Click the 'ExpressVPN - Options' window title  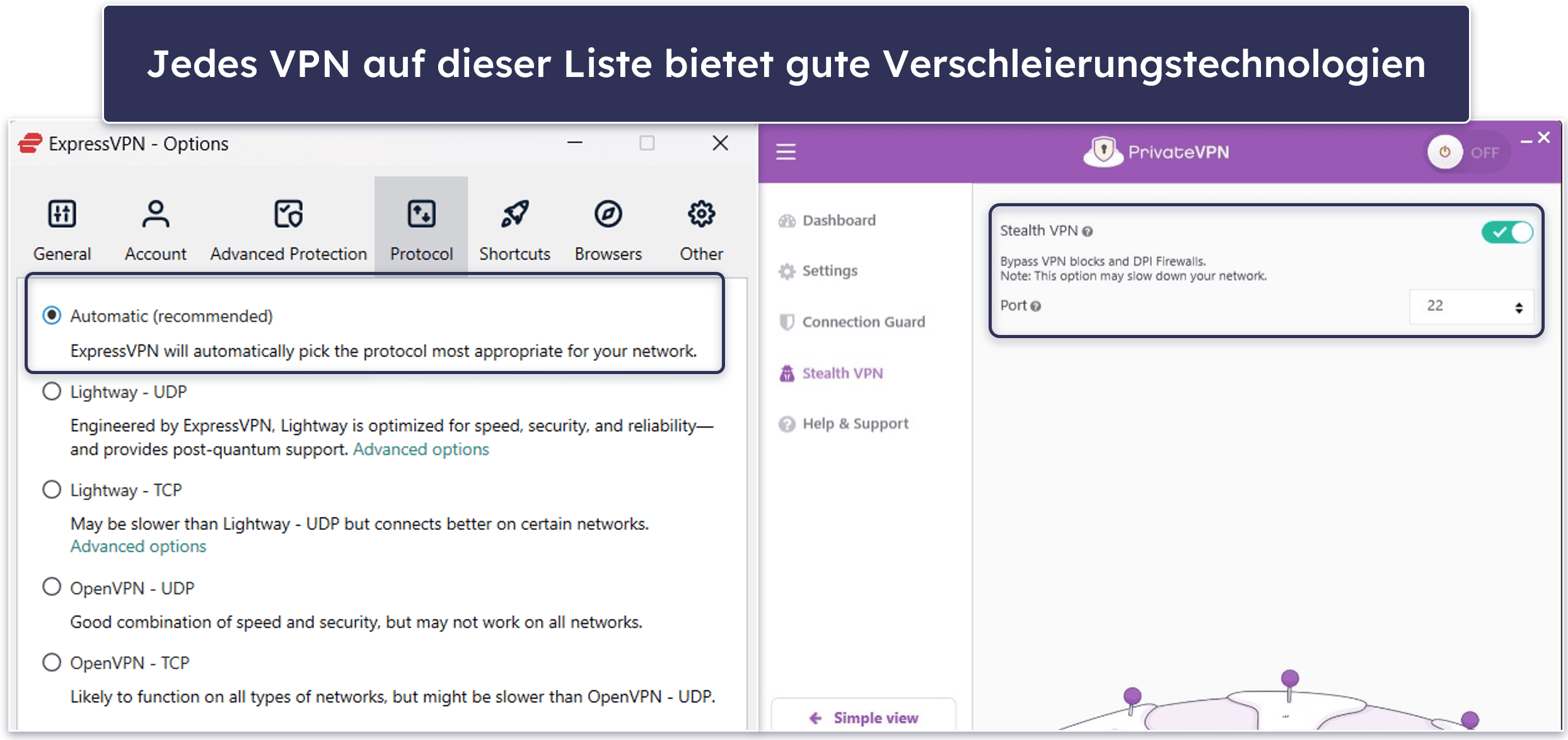click(x=139, y=144)
